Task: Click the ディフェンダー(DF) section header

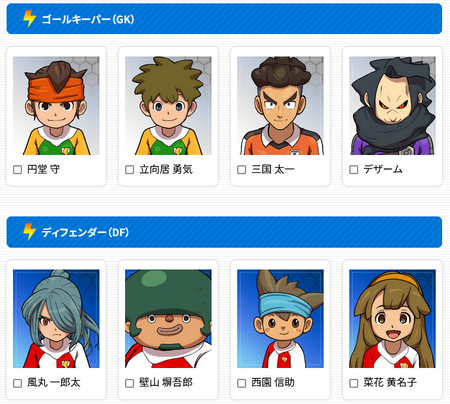Action: pyautogui.click(x=224, y=232)
